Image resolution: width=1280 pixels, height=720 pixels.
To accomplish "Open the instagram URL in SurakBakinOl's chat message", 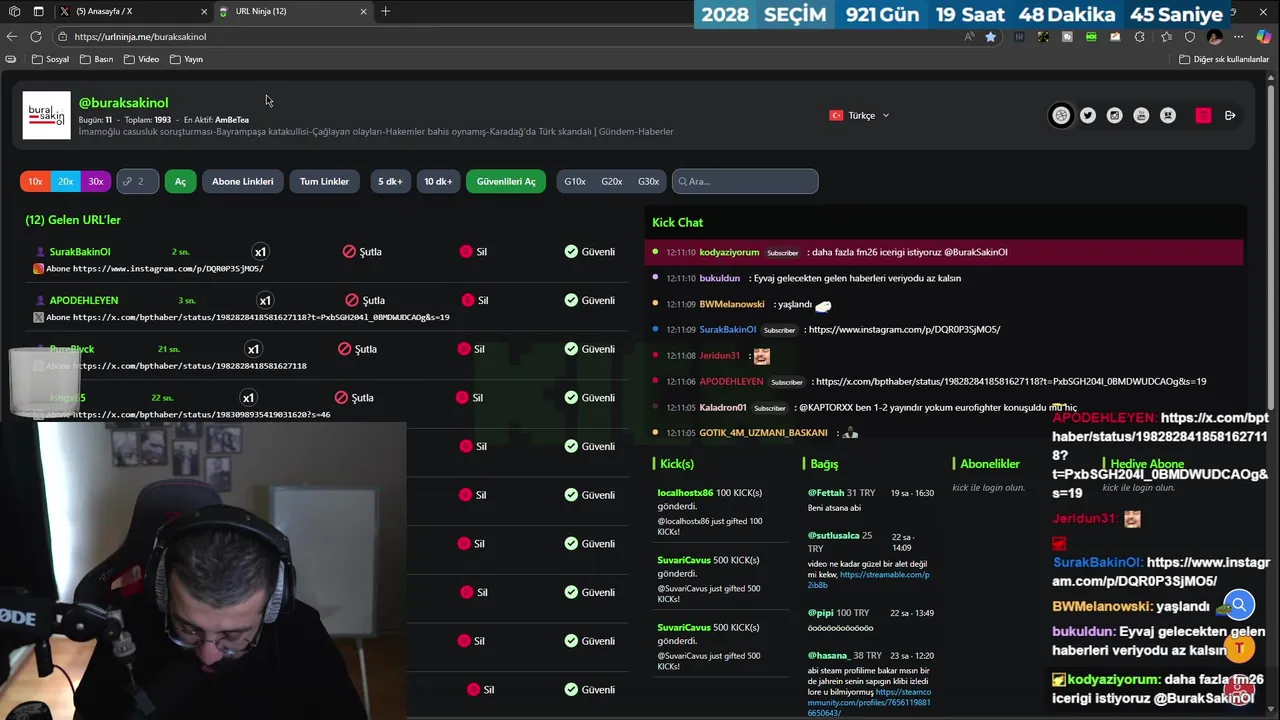I will click(904, 329).
